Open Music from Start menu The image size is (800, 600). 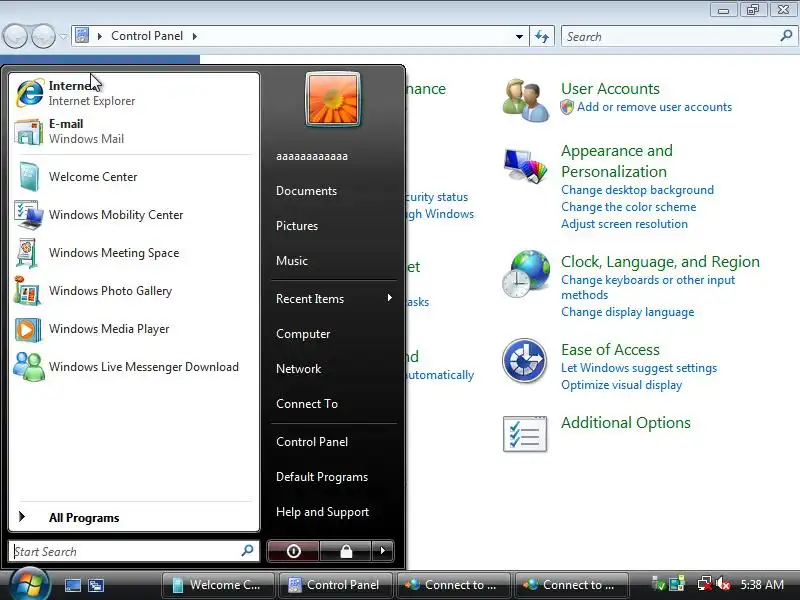[292, 261]
